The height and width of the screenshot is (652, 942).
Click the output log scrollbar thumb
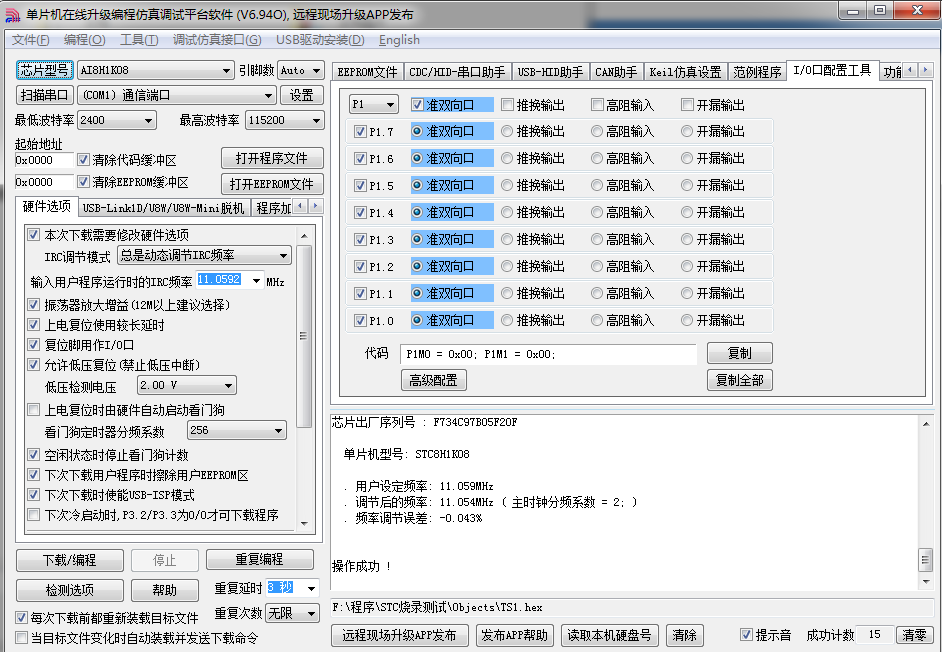pyautogui.click(x=926, y=559)
